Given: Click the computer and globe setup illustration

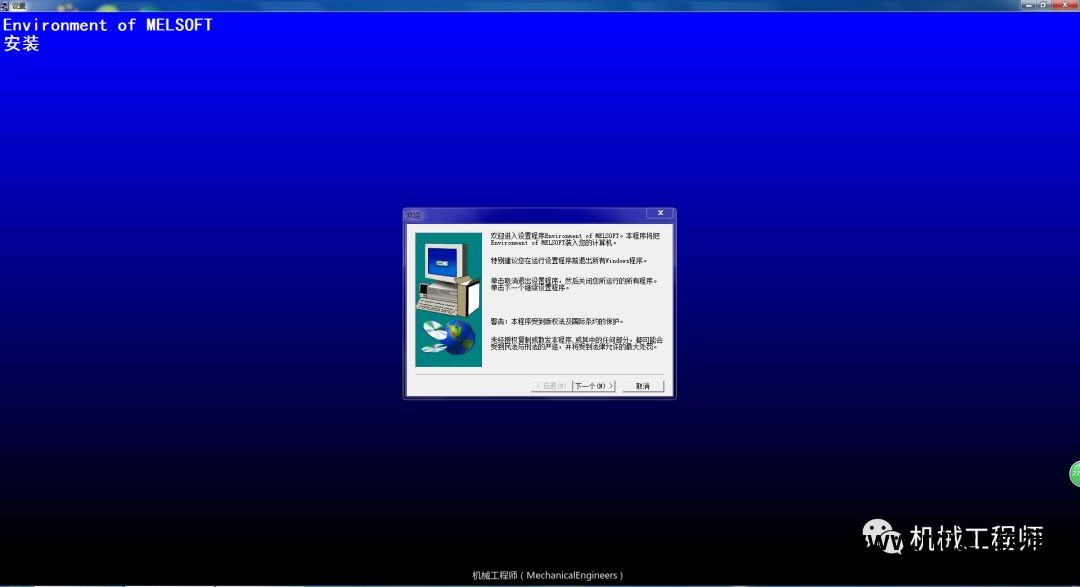Looking at the screenshot, I should pyautogui.click(x=448, y=300).
